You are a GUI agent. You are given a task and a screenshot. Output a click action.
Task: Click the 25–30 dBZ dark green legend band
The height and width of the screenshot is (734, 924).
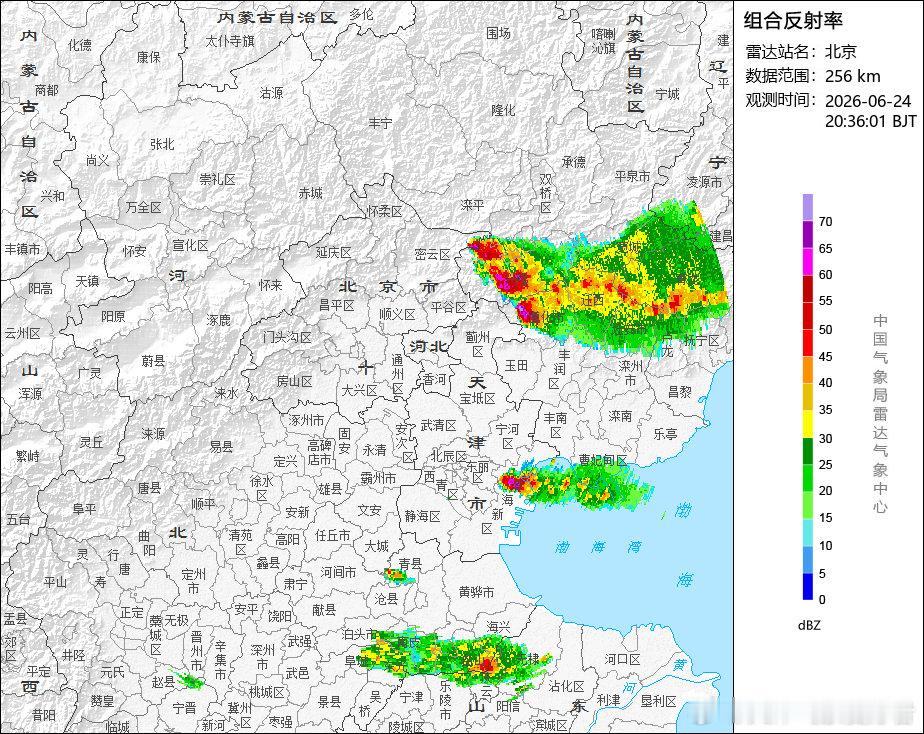808,451
